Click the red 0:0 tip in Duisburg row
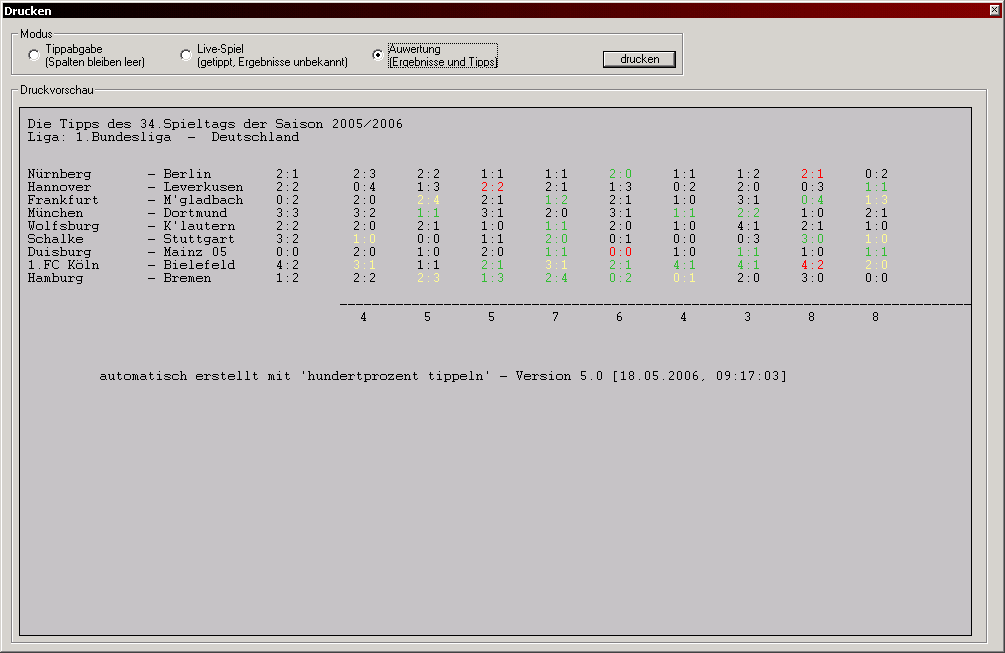Image resolution: width=1005 pixels, height=653 pixels. click(621, 252)
